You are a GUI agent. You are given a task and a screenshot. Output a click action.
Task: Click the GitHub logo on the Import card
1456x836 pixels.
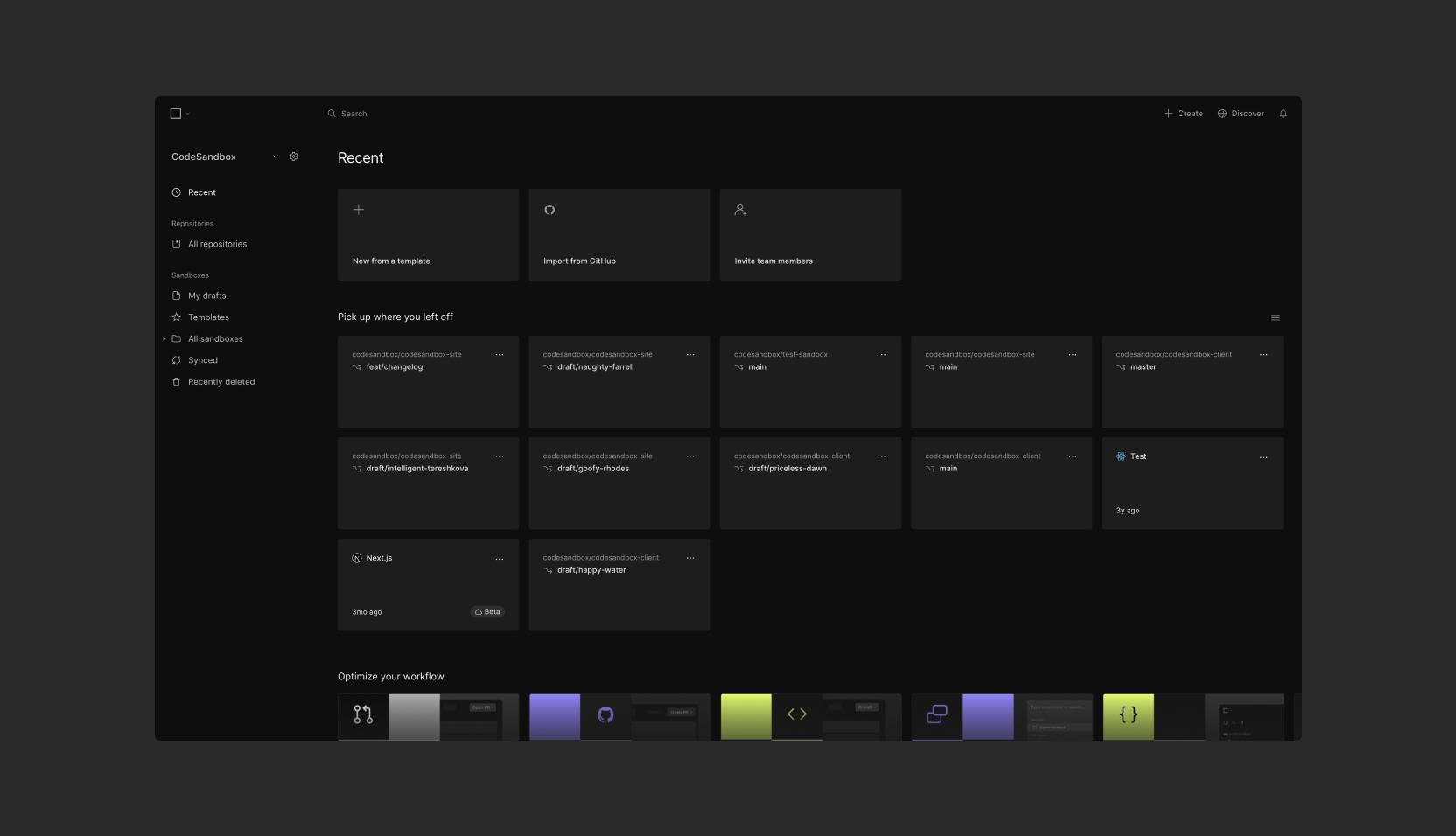tap(549, 210)
